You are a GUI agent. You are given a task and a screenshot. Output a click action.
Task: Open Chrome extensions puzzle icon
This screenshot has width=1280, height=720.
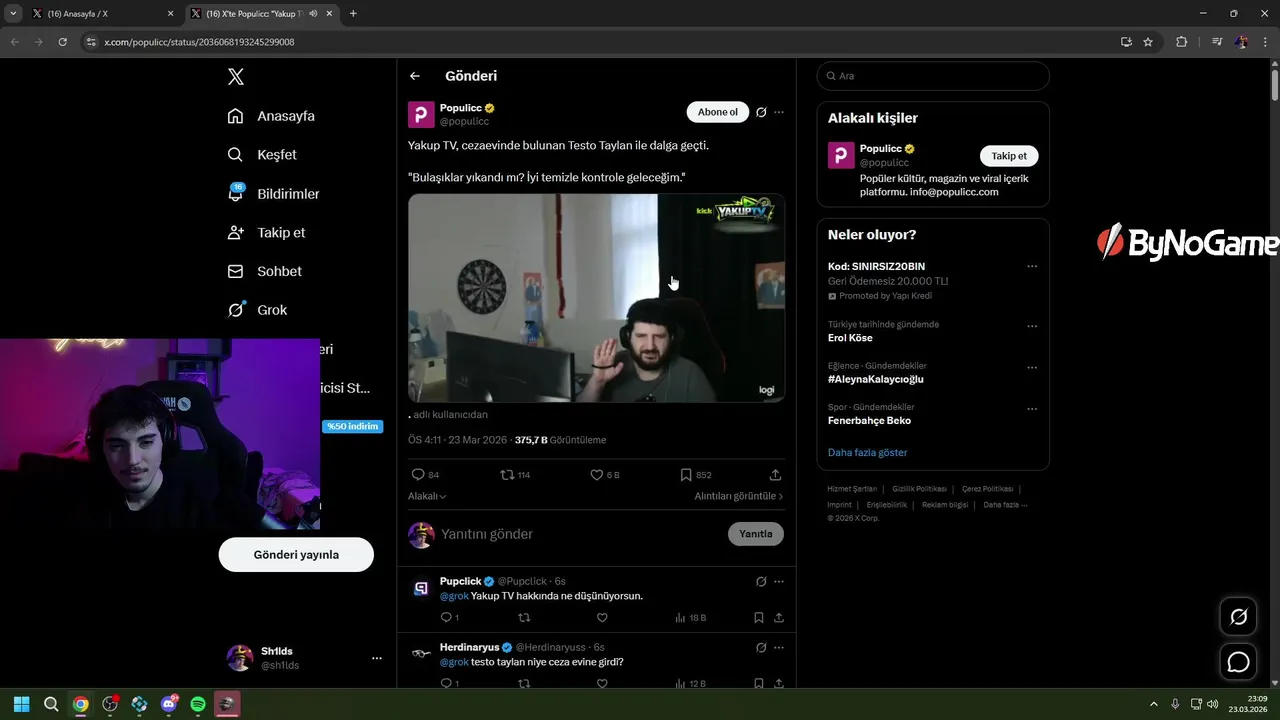(1182, 42)
